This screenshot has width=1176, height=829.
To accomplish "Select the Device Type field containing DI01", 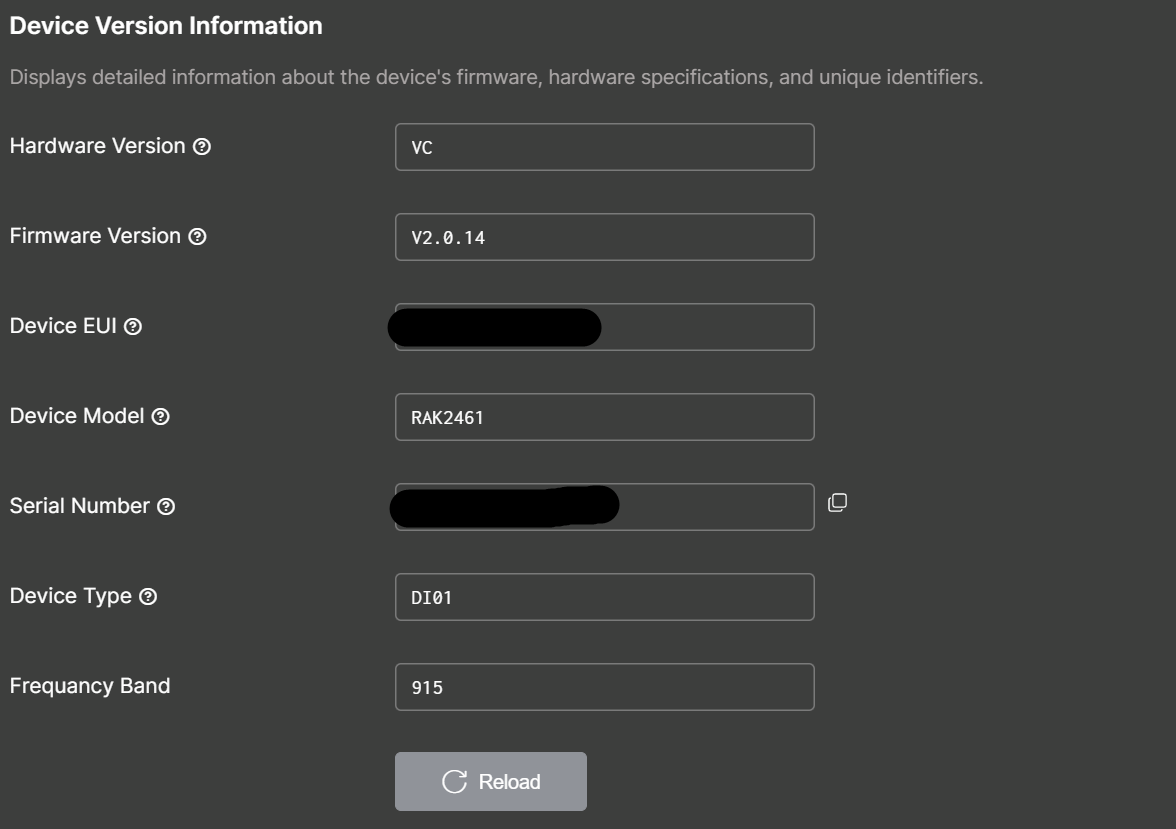I will (604, 597).
